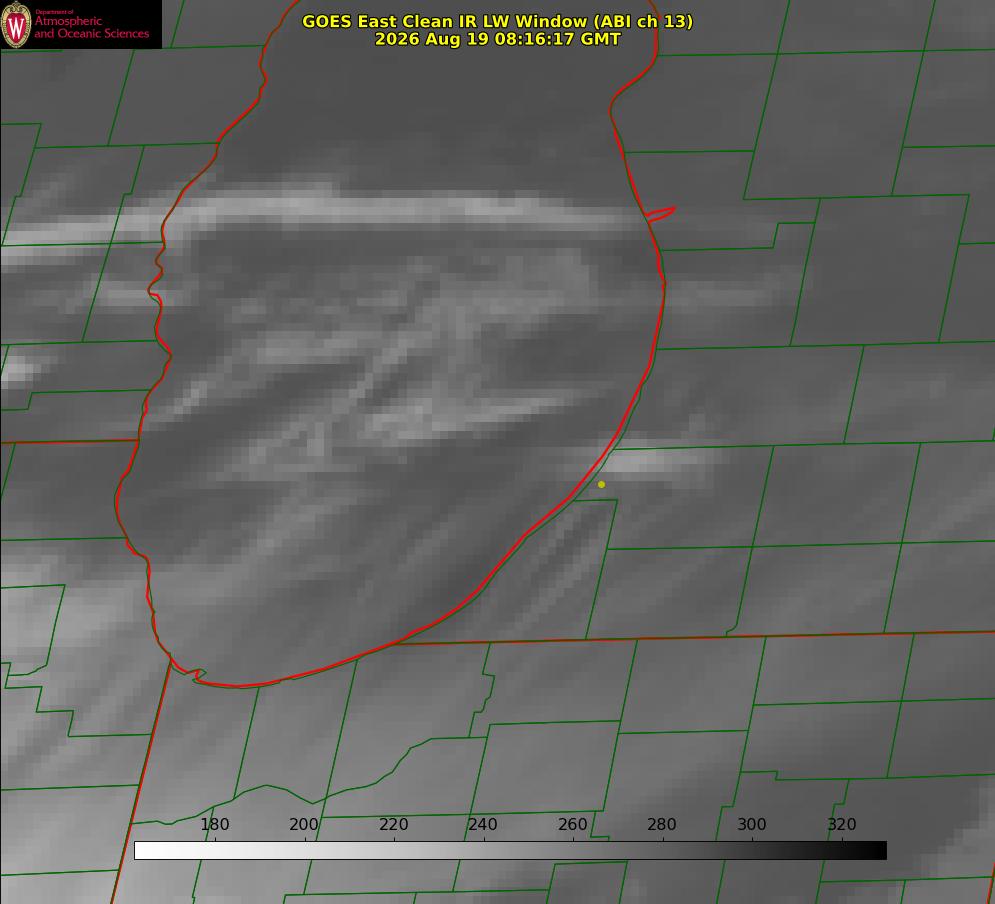Click the small "Department of" text

54,12
